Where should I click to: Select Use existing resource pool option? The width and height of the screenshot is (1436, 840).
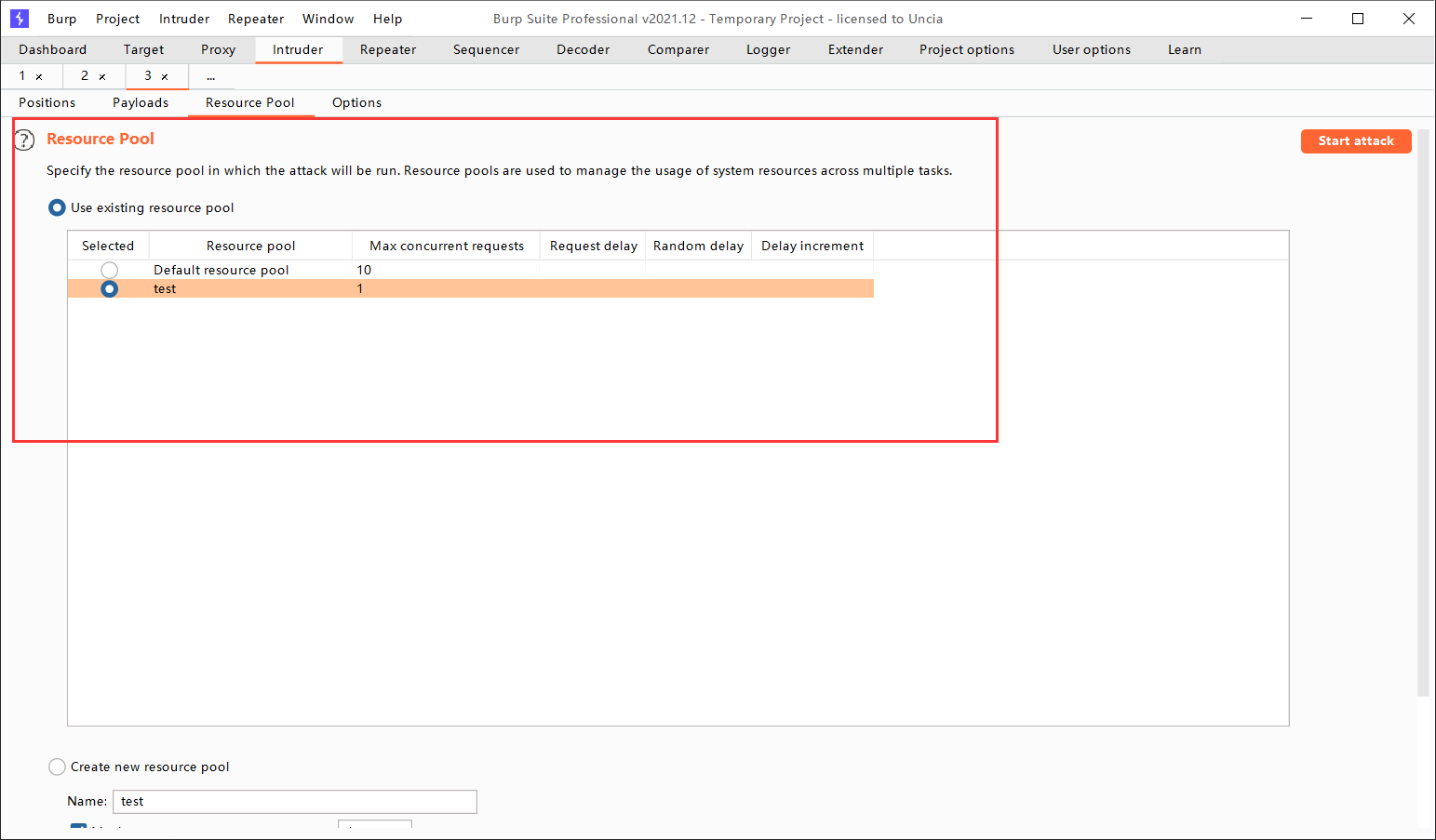(57, 207)
